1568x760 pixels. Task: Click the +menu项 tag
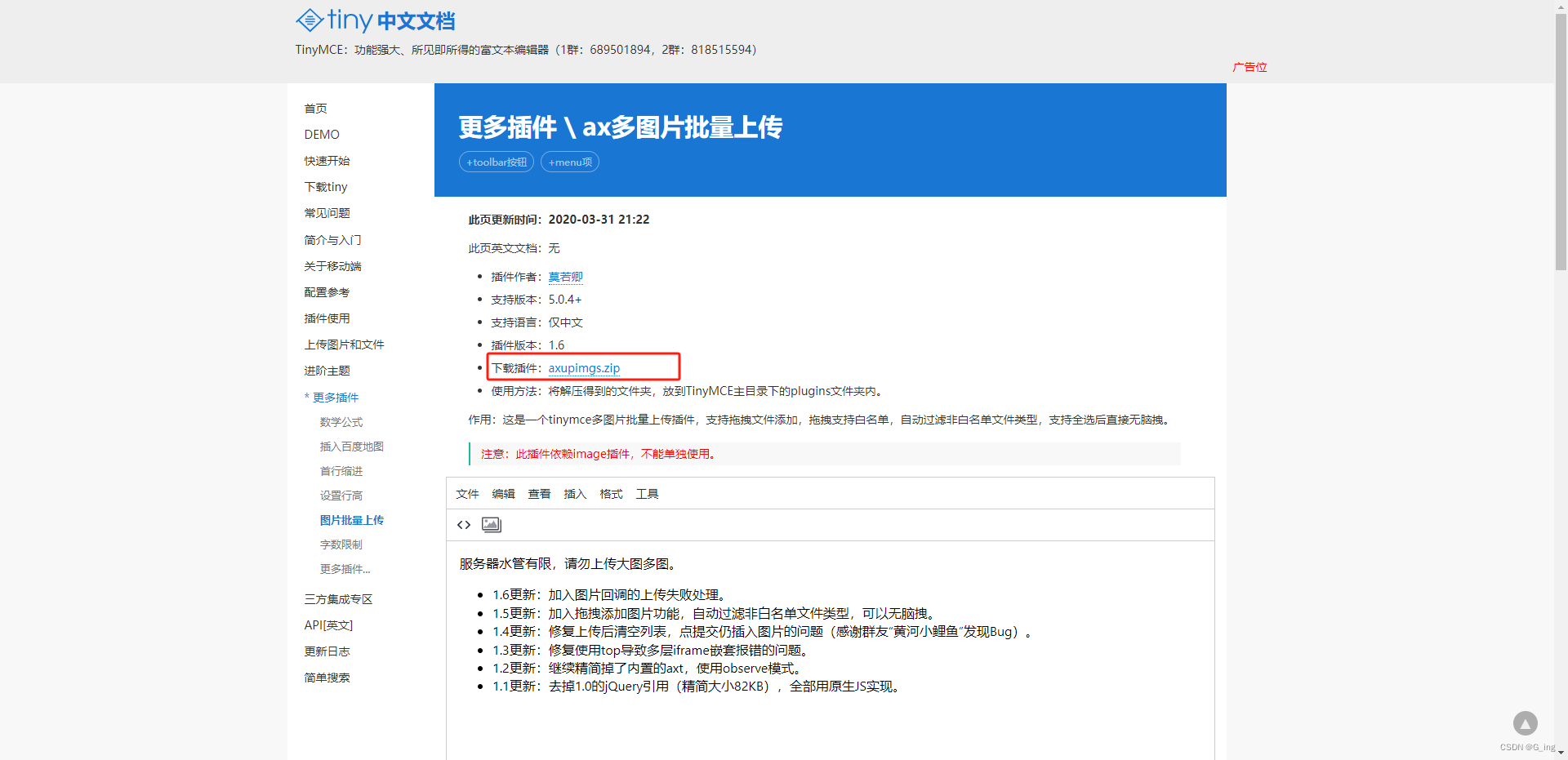570,162
